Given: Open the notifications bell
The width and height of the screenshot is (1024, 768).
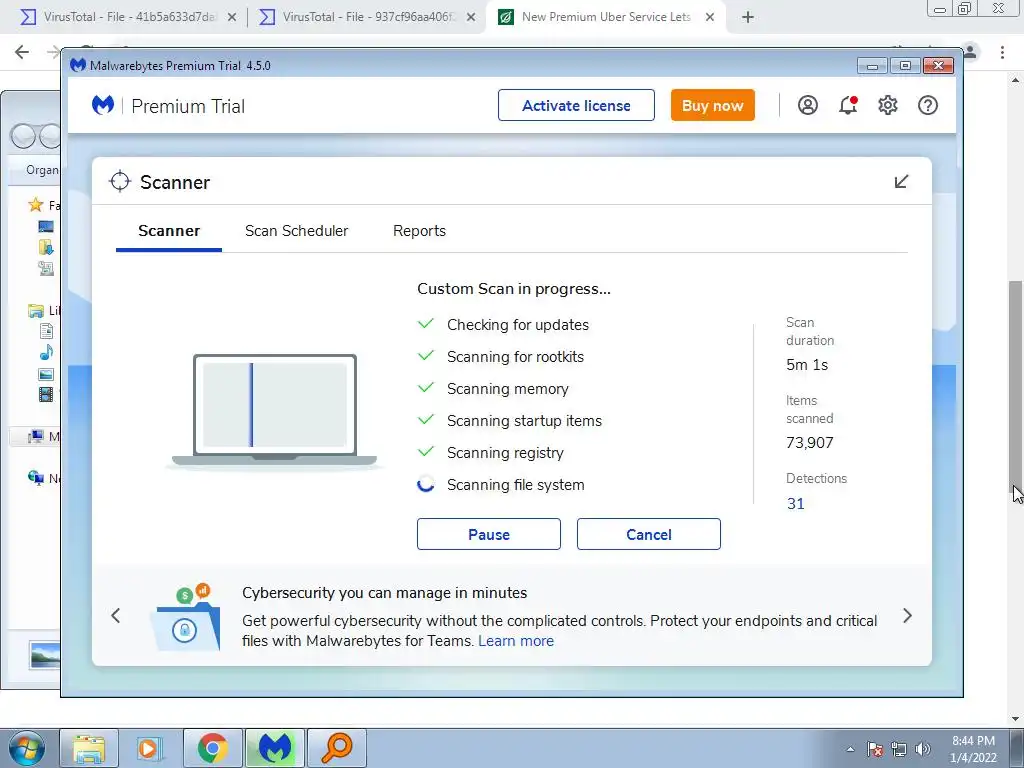Looking at the screenshot, I should click(848, 105).
